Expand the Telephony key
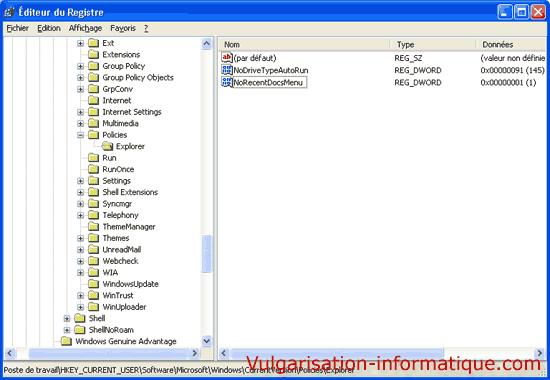The height and width of the screenshot is (380, 550). (81, 215)
